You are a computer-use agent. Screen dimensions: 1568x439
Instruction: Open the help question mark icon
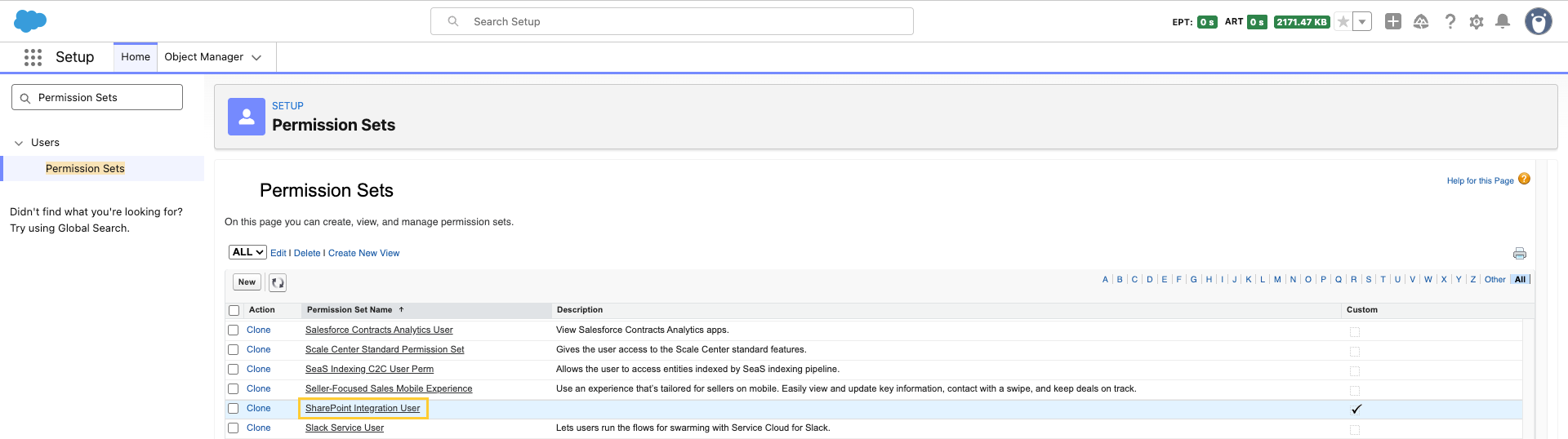[x=1450, y=22]
